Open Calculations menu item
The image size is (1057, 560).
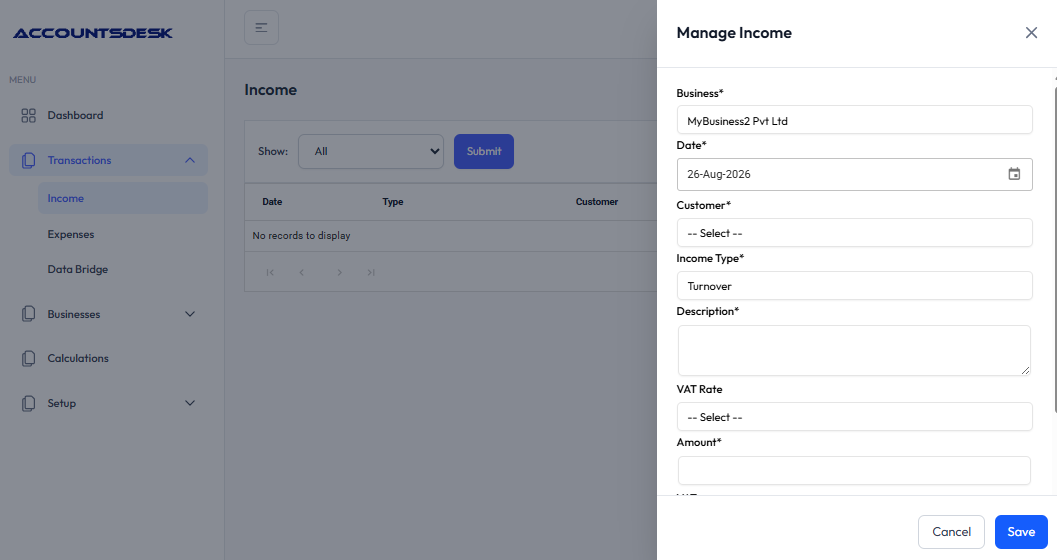coord(78,359)
